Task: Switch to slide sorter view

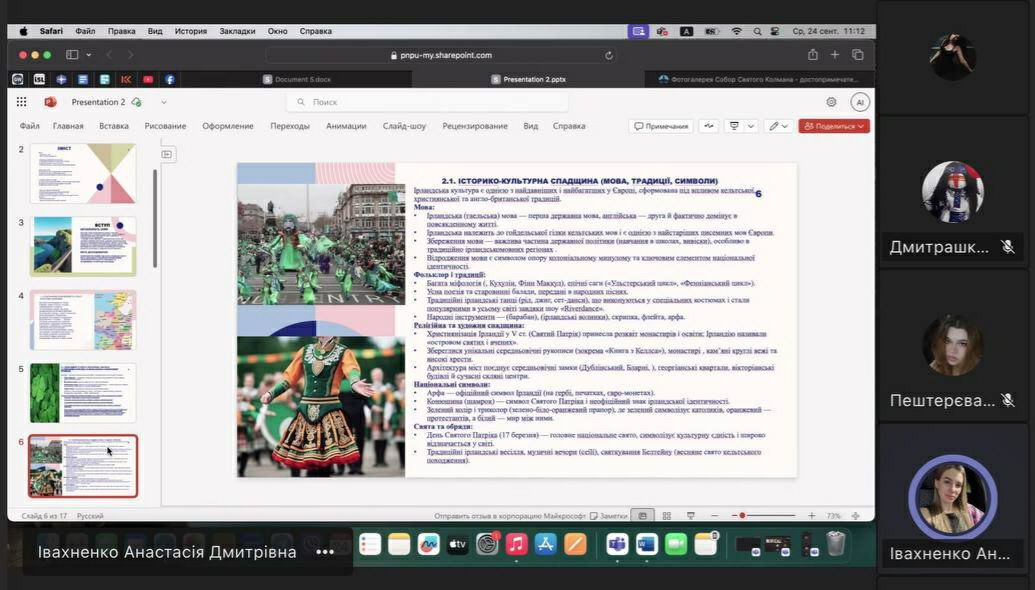Action: pyautogui.click(x=667, y=516)
